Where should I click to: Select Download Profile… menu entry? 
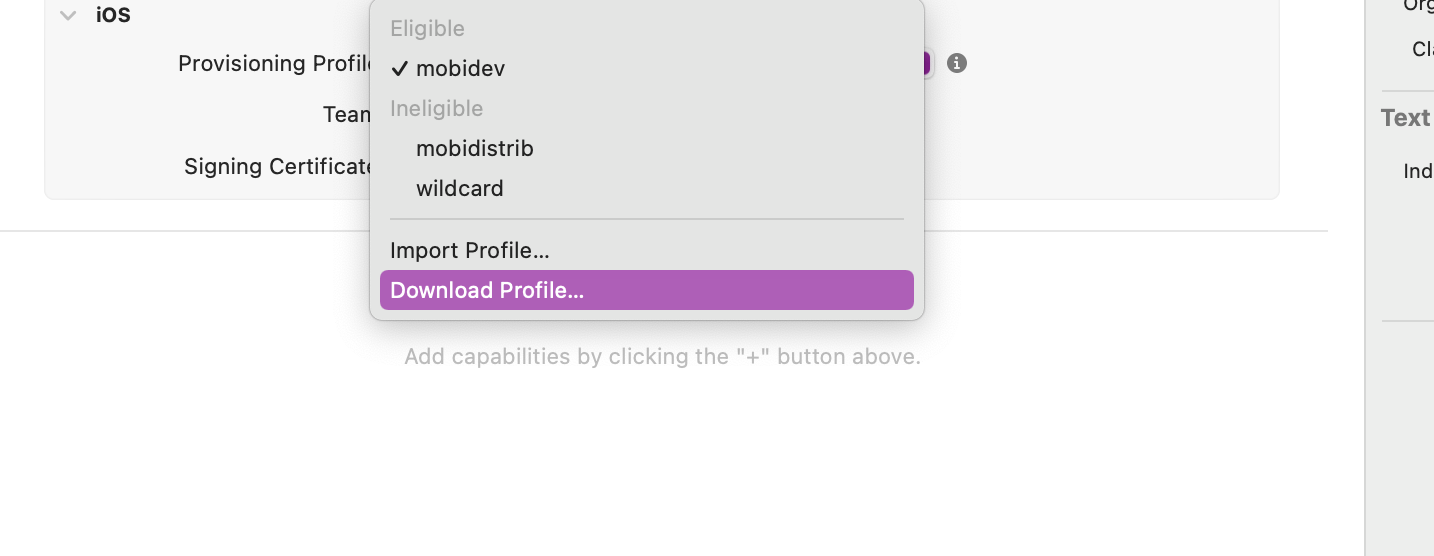pyautogui.click(x=646, y=290)
